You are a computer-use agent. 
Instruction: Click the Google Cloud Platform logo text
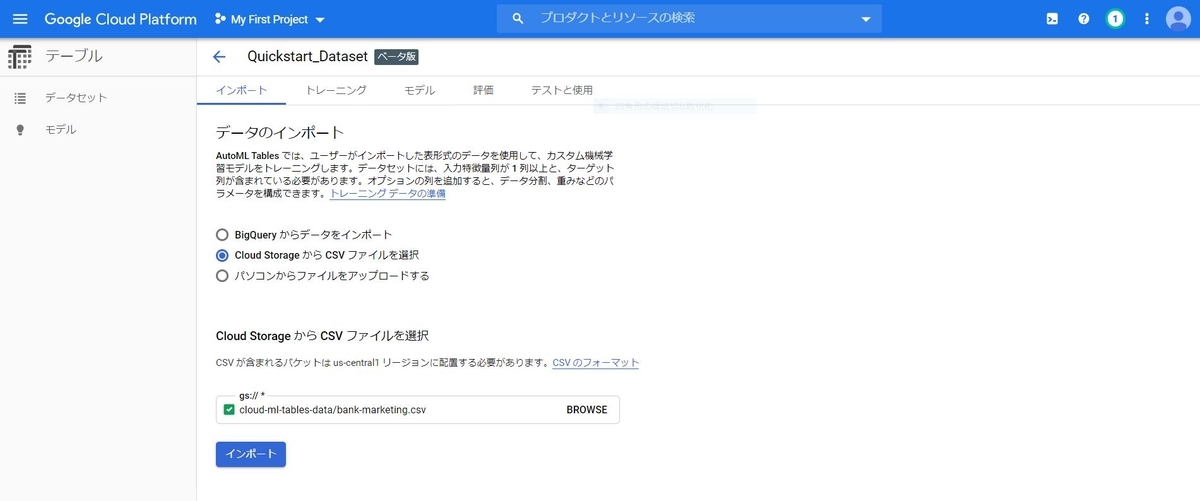click(120, 19)
